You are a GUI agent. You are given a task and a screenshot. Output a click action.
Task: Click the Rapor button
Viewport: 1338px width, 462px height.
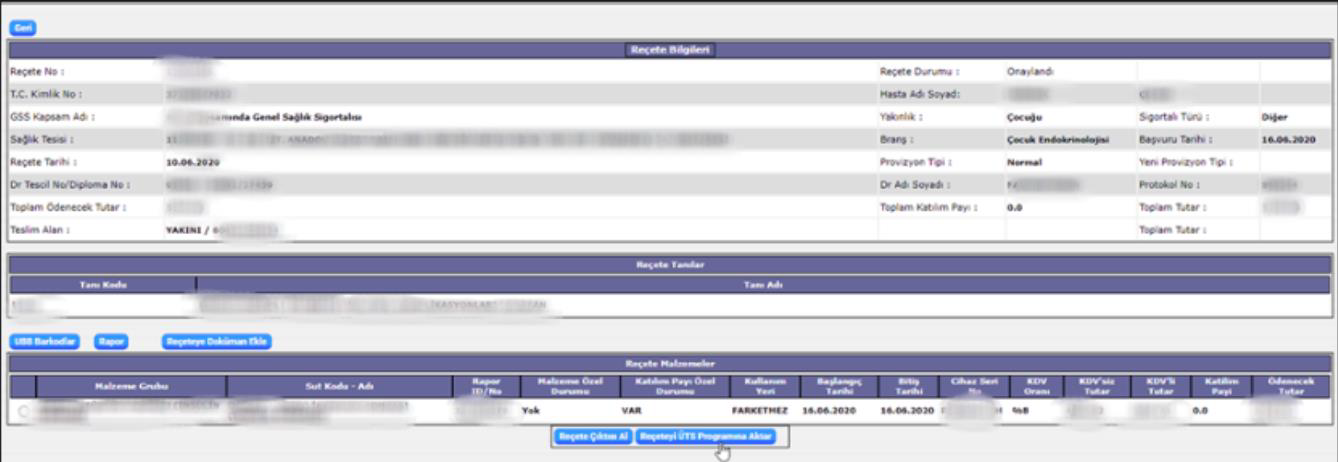coord(110,341)
